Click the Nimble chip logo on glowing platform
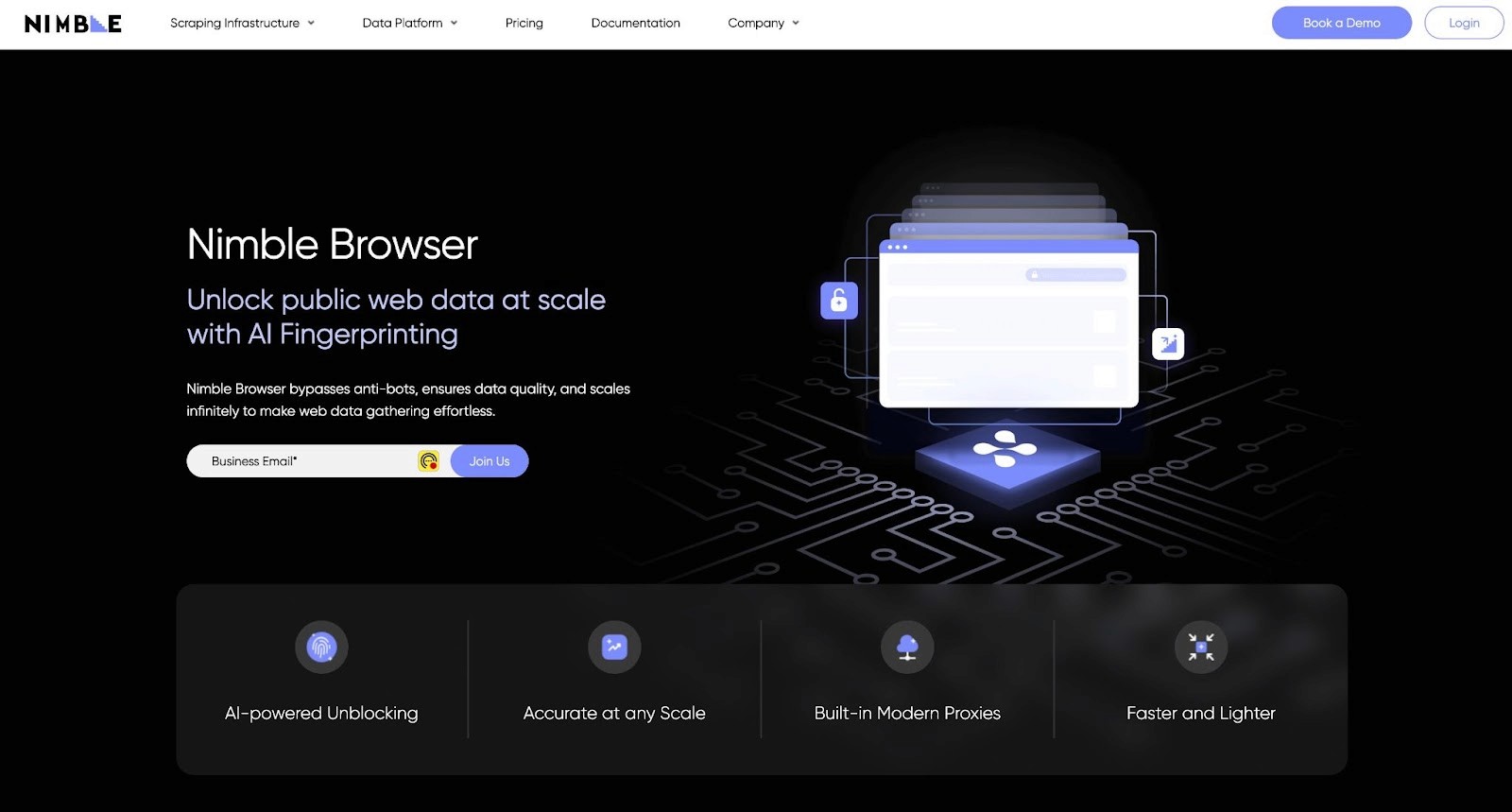The image size is (1512, 812). pos(1005,449)
